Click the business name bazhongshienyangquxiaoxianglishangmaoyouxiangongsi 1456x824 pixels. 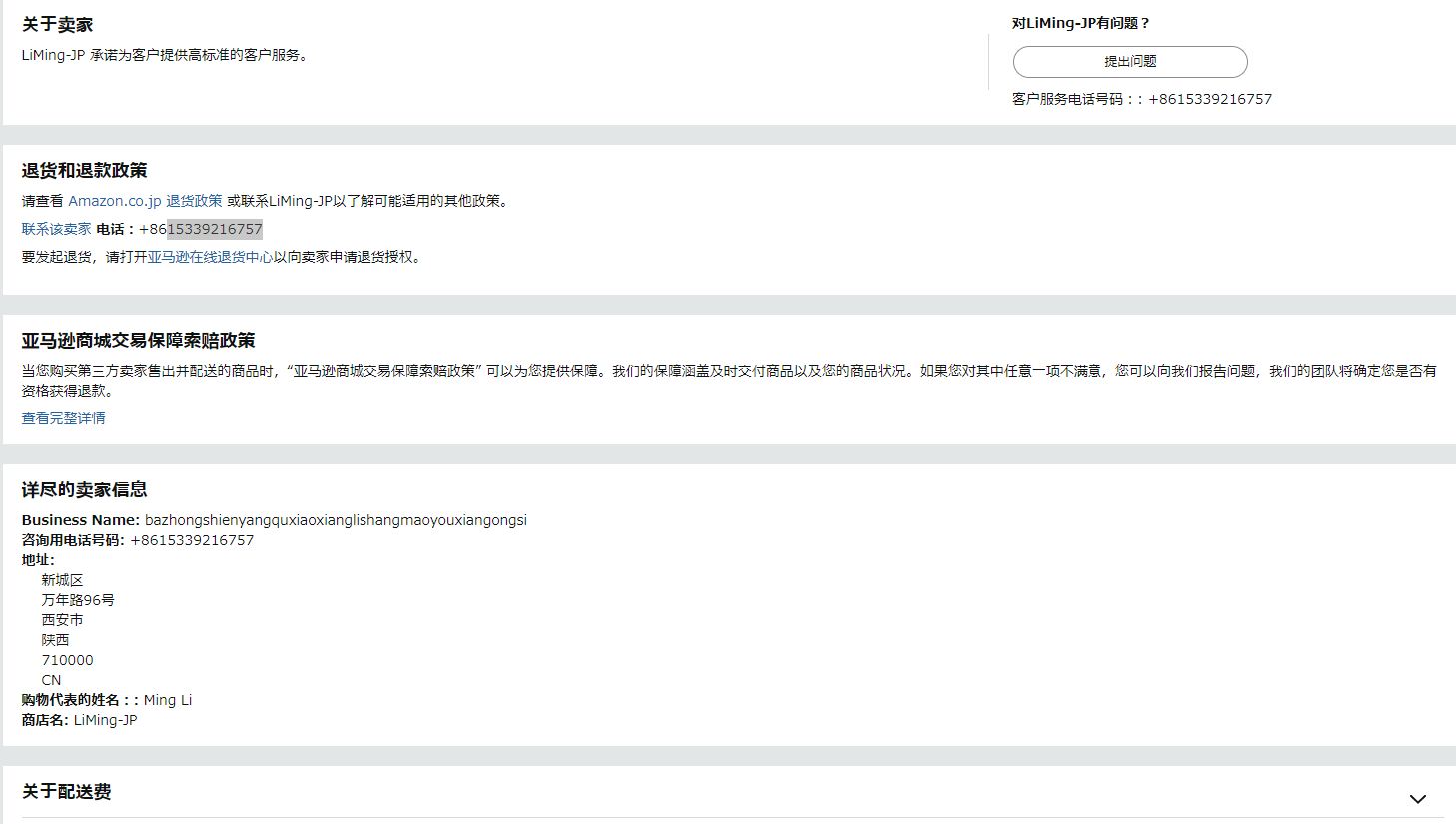click(x=336, y=520)
